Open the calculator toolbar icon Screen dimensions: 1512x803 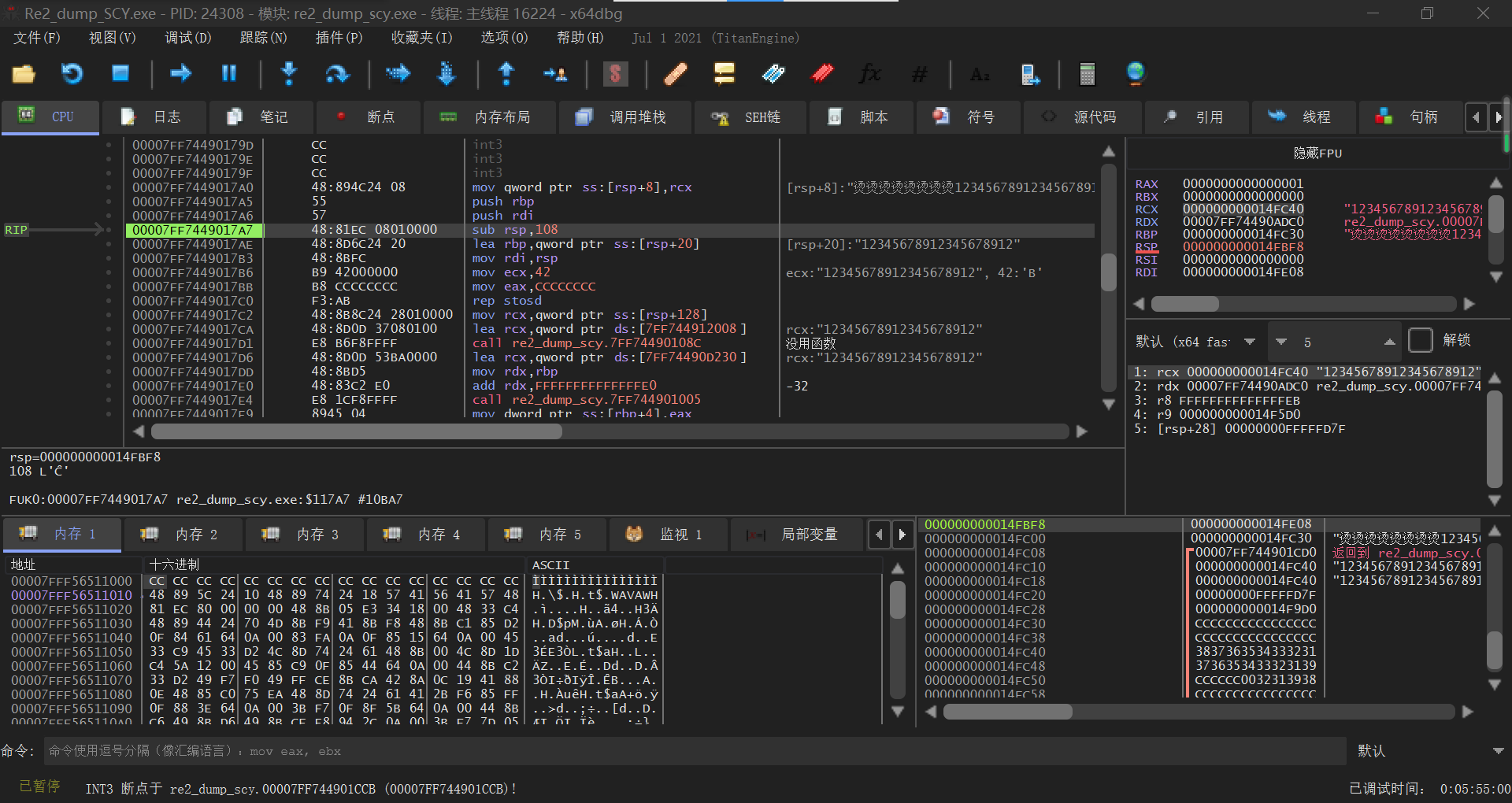(x=1087, y=74)
